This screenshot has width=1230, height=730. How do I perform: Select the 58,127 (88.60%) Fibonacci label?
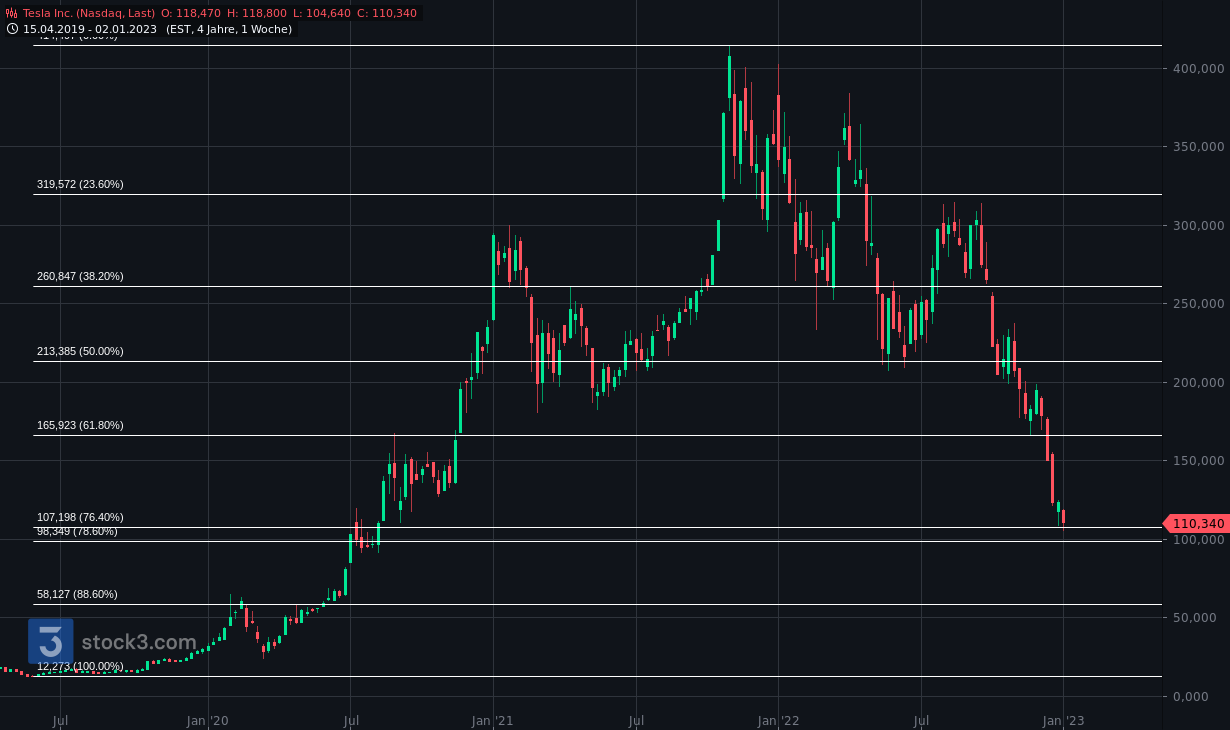77,594
